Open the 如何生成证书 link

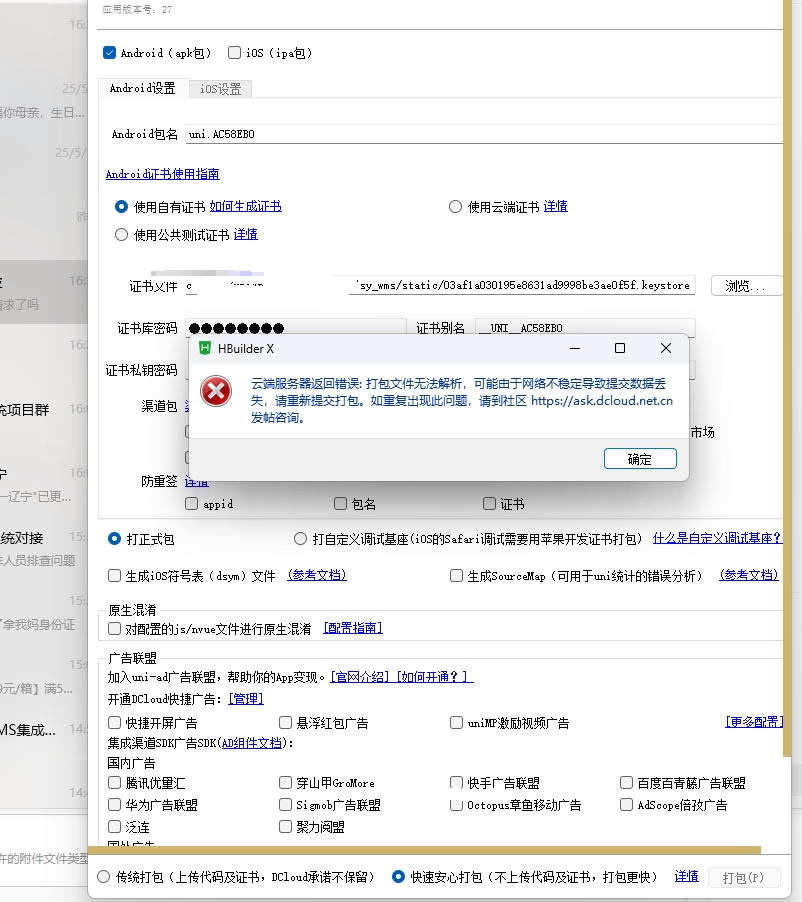pyautogui.click(x=246, y=207)
